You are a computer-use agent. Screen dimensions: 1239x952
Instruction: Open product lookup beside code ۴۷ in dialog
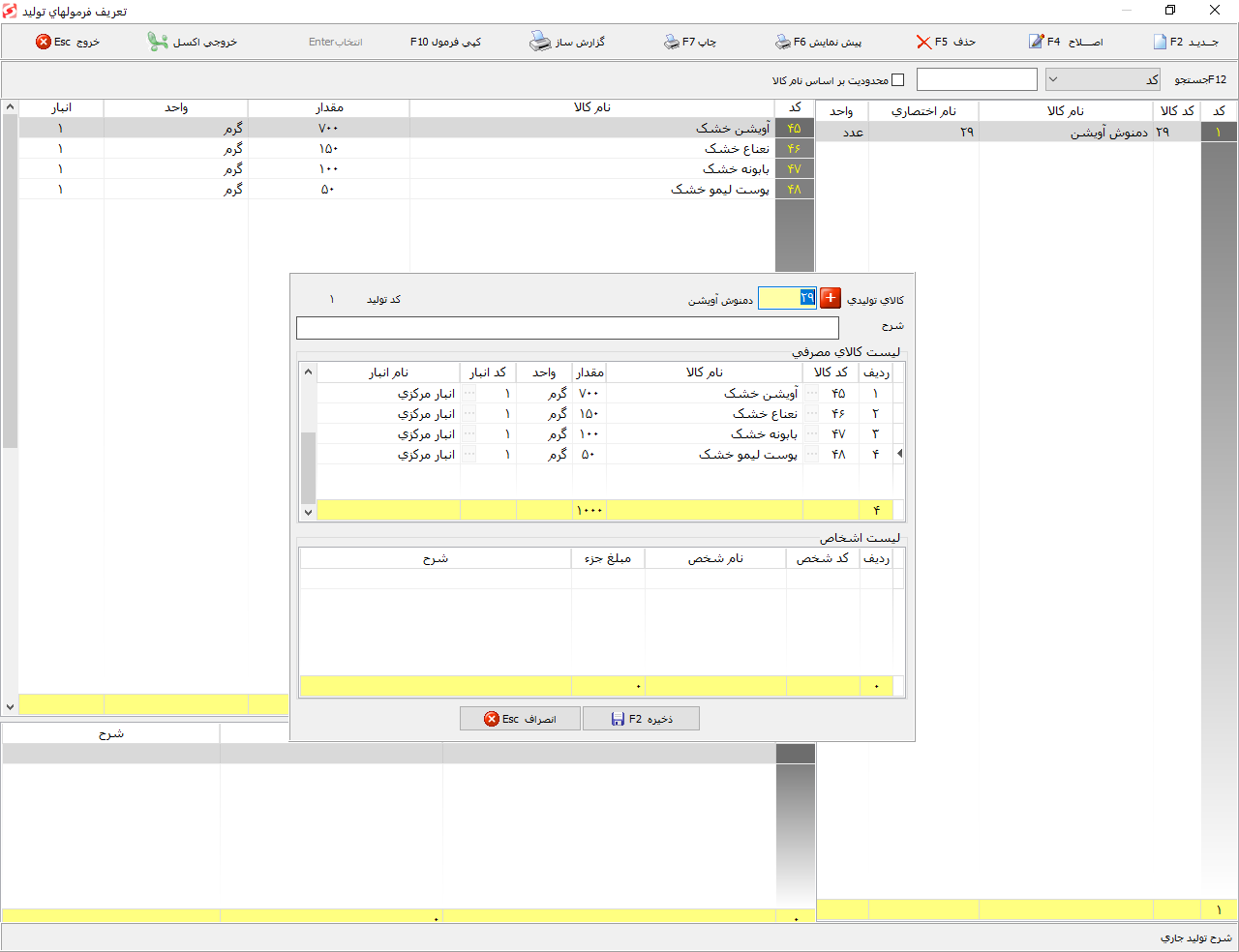(x=812, y=434)
